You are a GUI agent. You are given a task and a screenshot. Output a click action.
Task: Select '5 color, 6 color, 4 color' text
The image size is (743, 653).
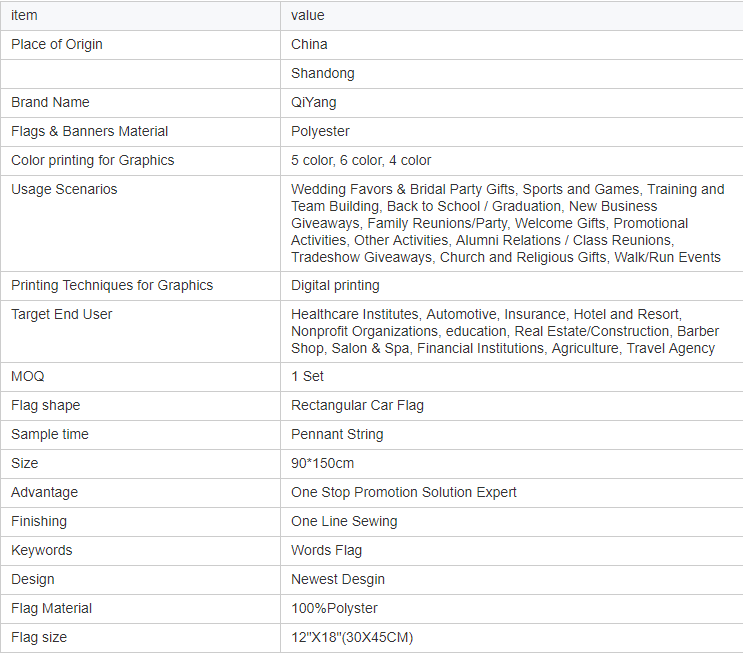pos(361,160)
